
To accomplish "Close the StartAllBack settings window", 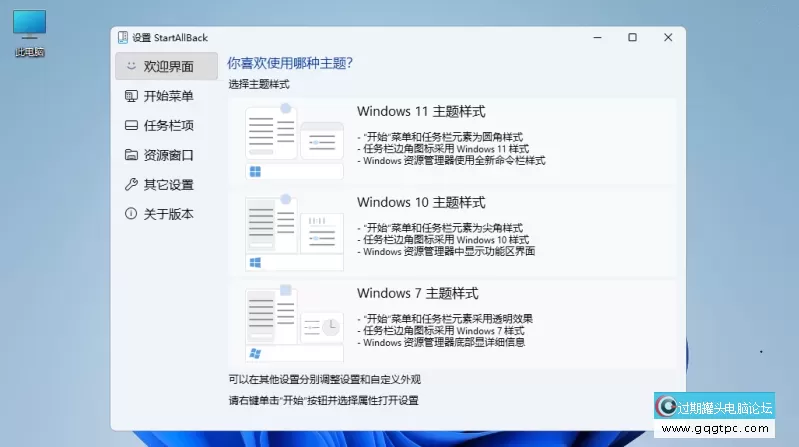I will (666, 38).
